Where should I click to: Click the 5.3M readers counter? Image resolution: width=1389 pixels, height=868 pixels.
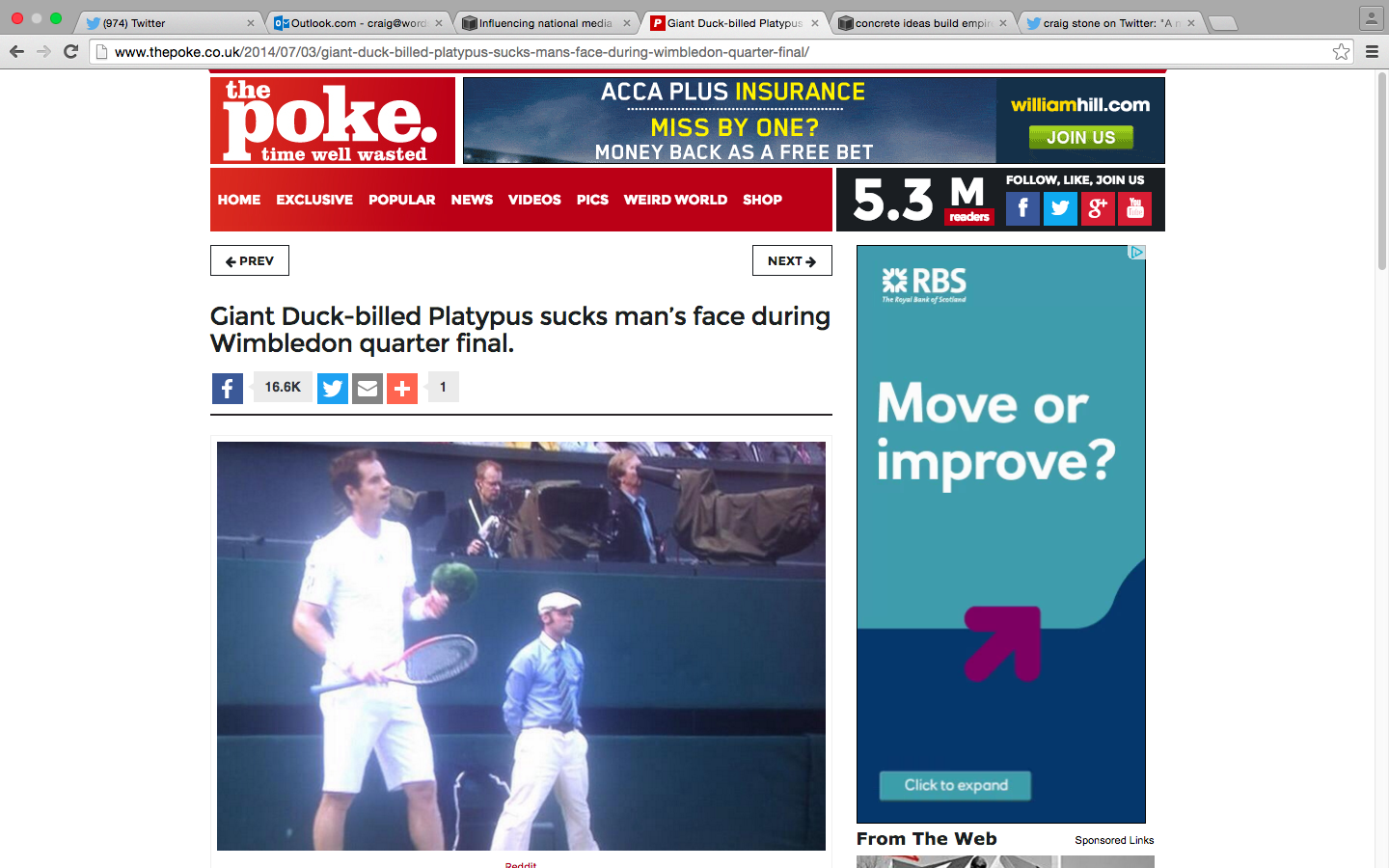923,200
